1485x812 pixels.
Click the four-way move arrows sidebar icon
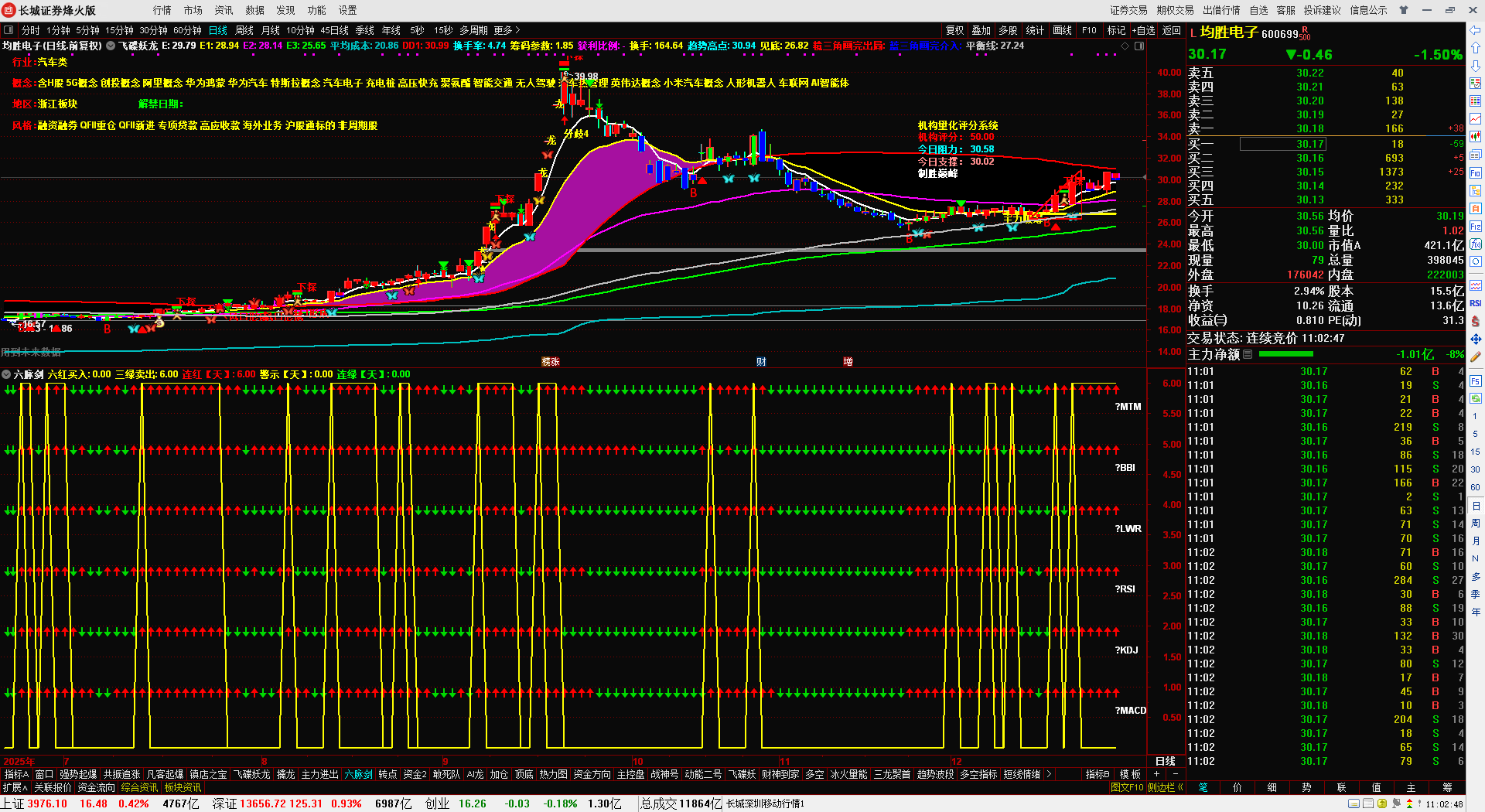1476,339
